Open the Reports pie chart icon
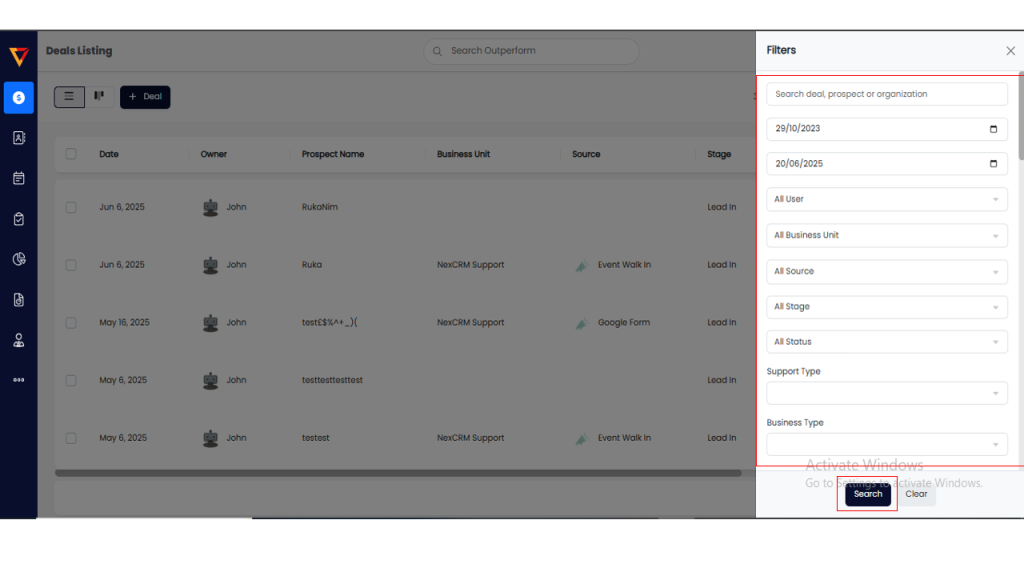 (18, 259)
